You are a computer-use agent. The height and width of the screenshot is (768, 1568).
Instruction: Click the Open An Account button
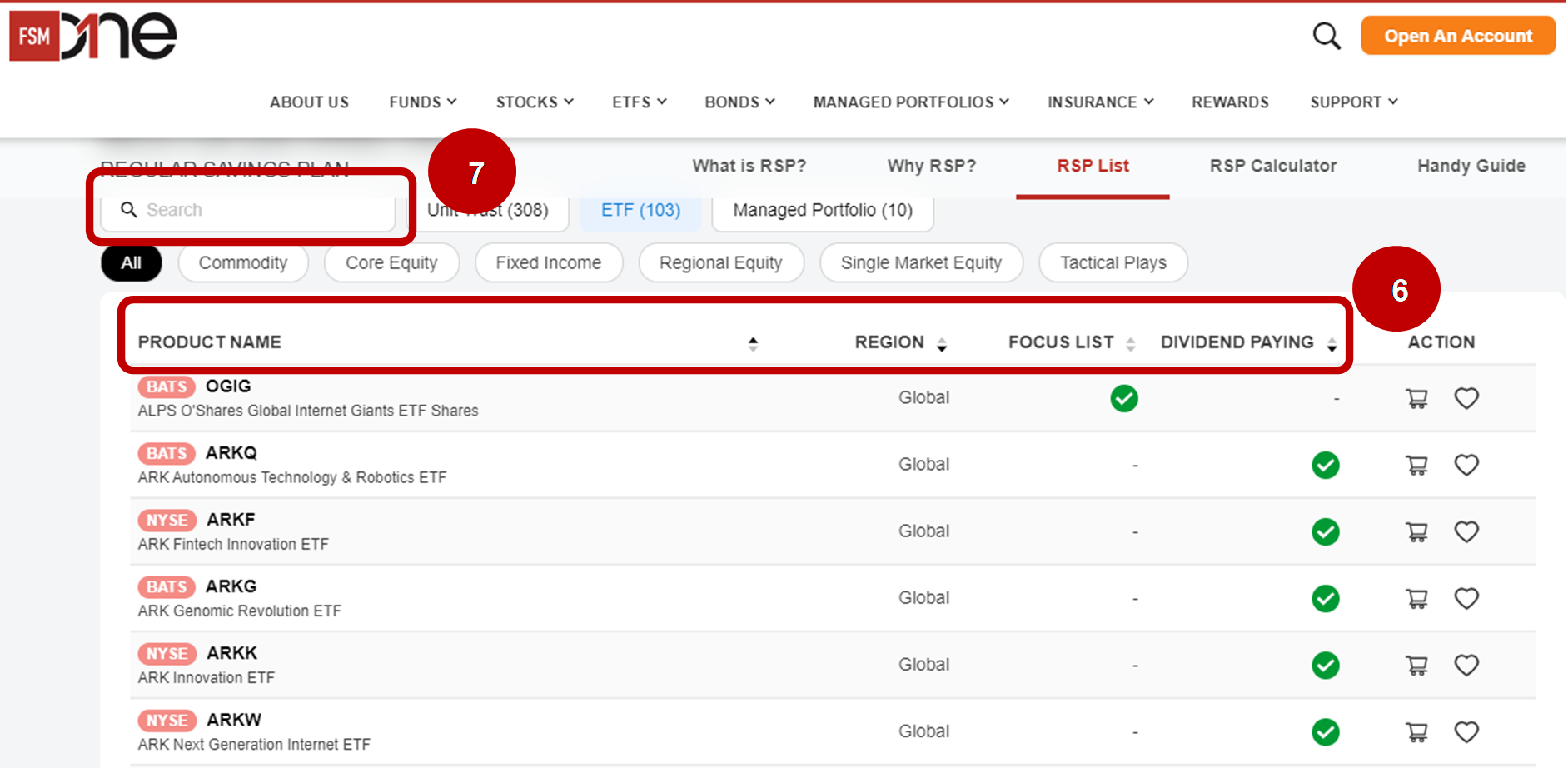coord(1457,36)
